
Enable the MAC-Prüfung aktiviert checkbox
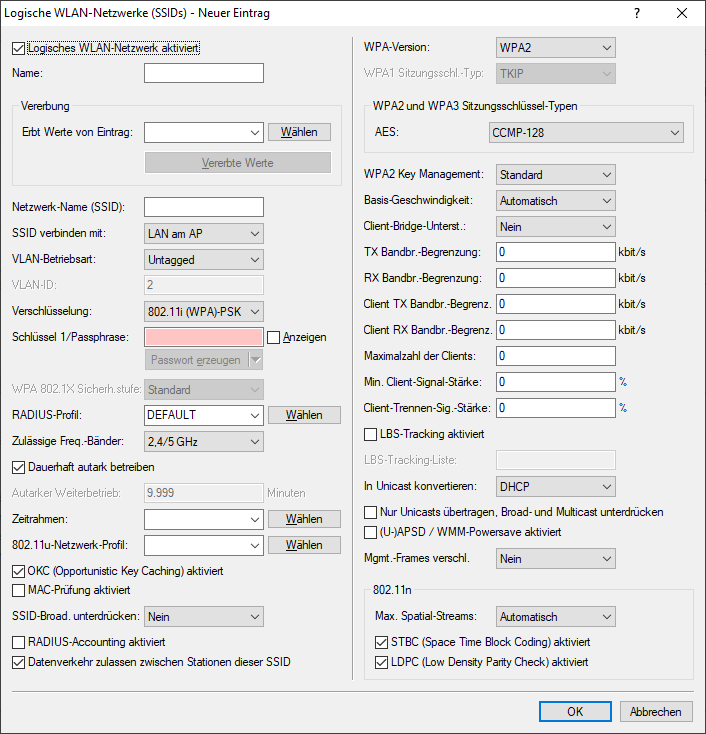(19, 590)
